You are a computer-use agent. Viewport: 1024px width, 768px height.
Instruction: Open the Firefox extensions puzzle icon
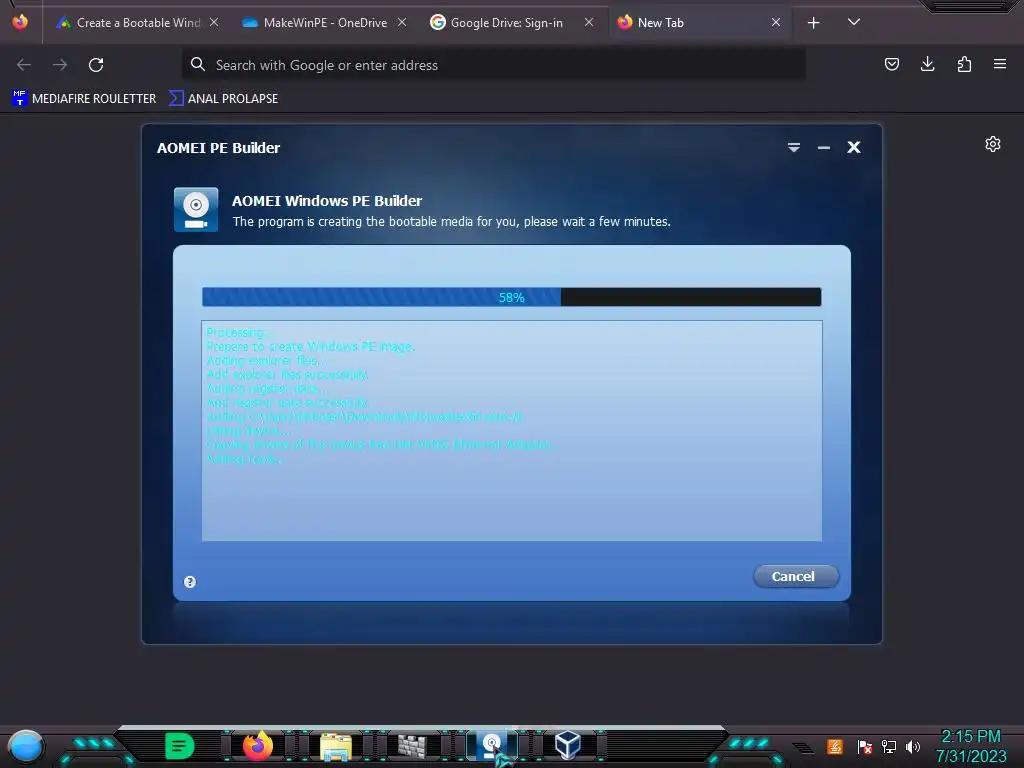click(x=964, y=64)
